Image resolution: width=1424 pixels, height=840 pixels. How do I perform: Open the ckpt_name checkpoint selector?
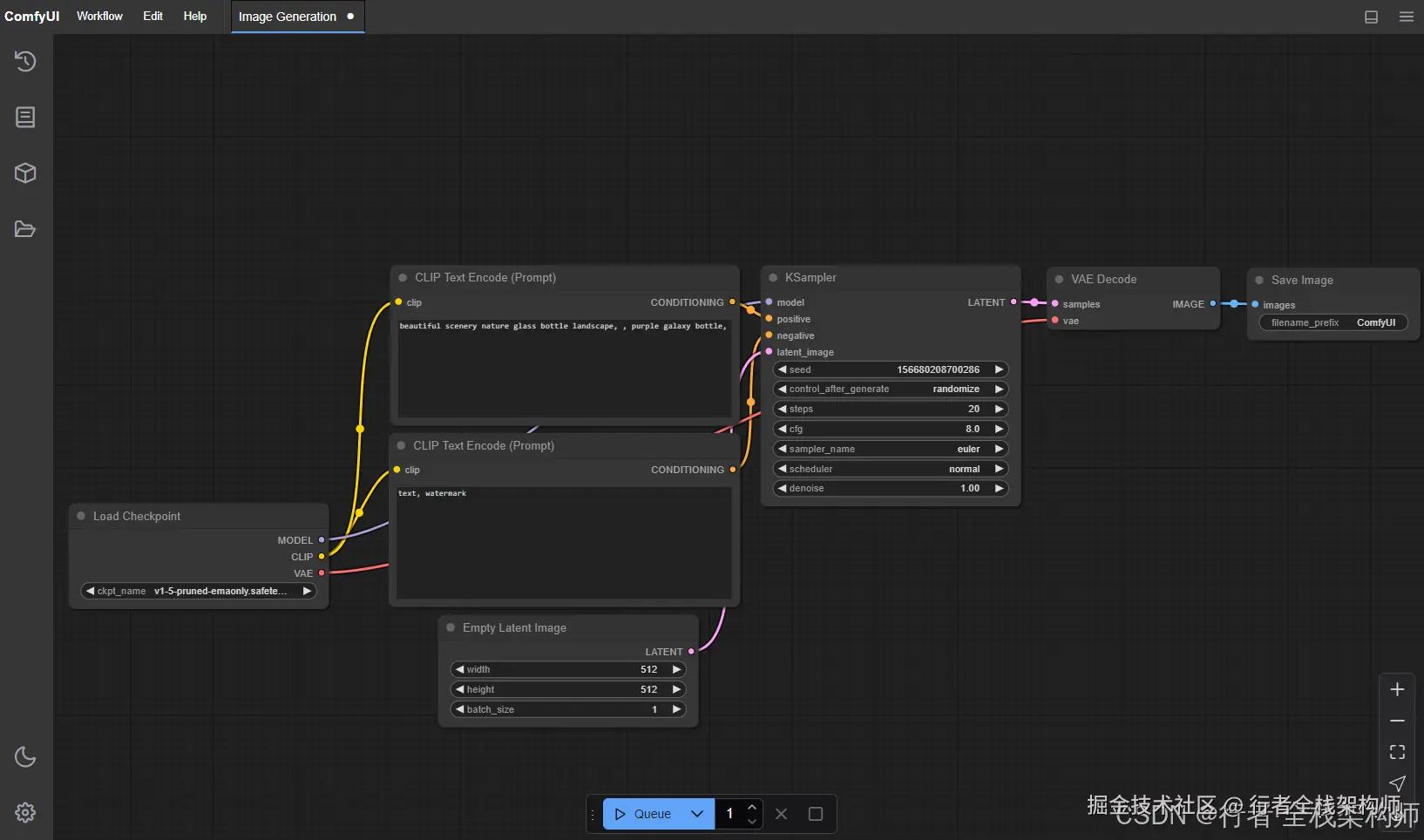[x=199, y=591]
